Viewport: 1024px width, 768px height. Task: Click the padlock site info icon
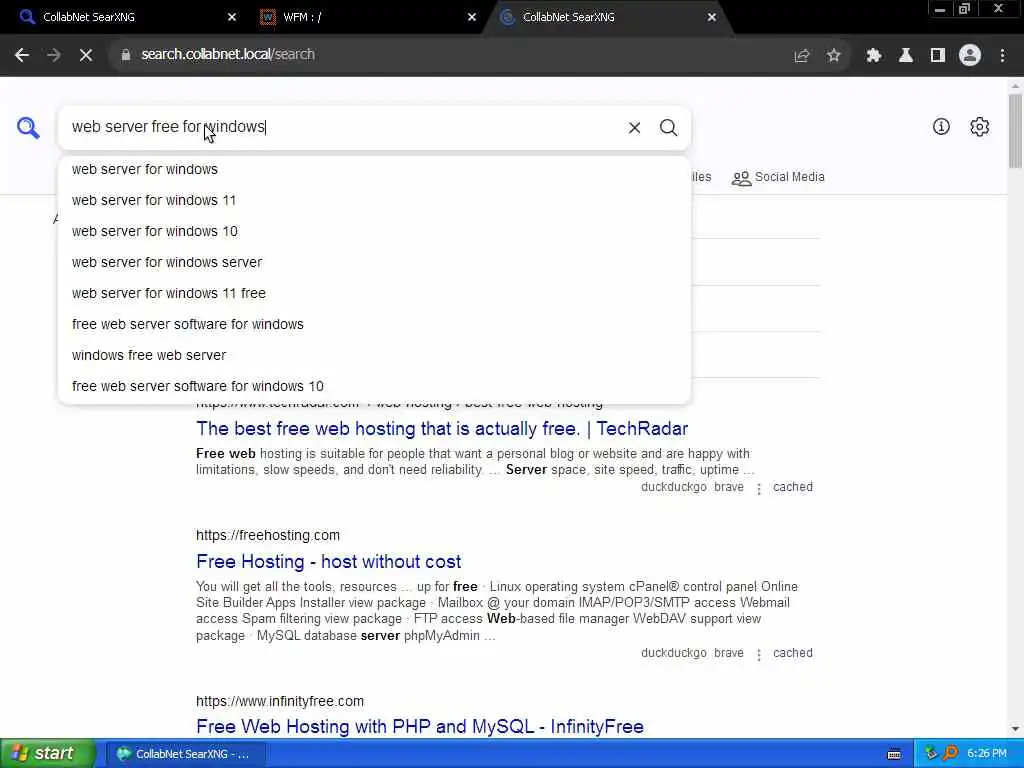[126, 55]
